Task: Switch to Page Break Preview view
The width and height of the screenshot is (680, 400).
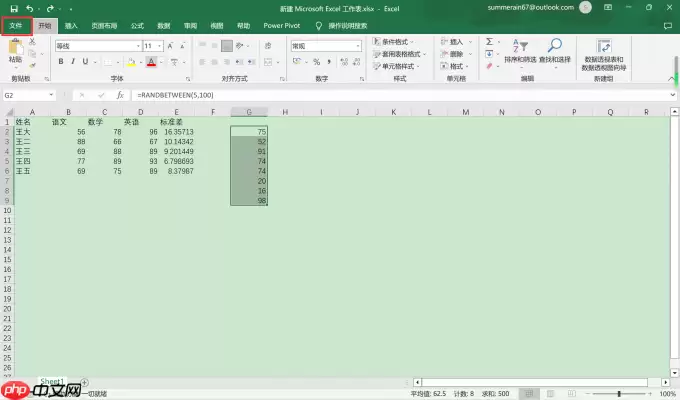Action: pyautogui.click(x=572, y=393)
